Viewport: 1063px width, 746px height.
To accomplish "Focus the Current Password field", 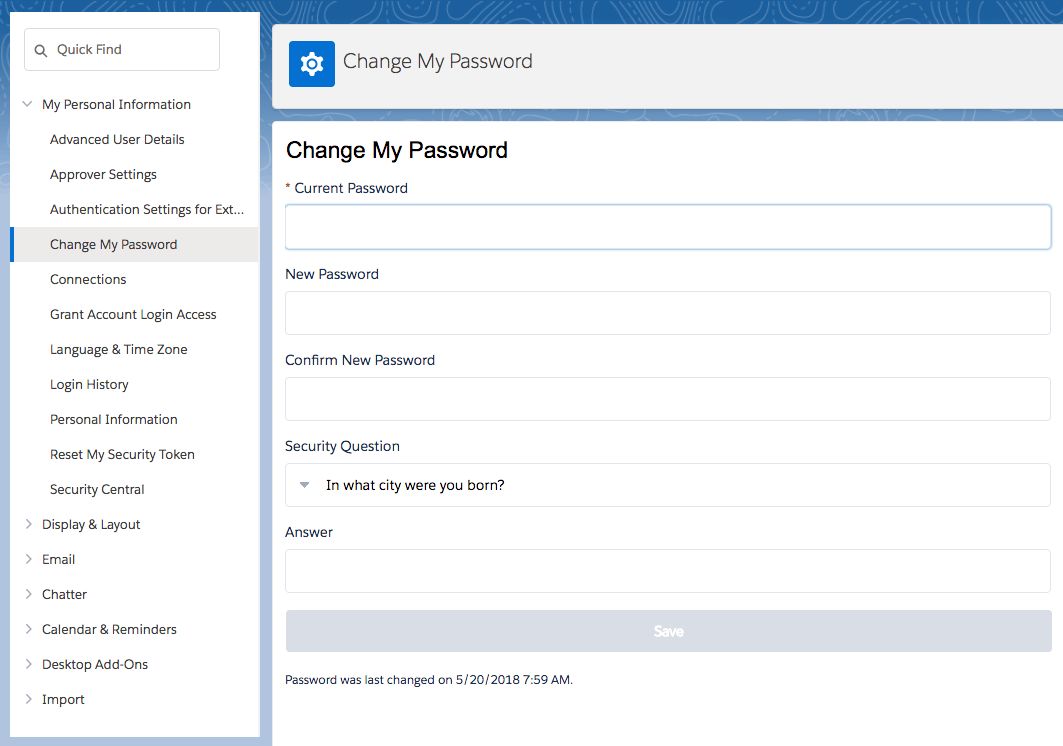I will click(x=667, y=227).
